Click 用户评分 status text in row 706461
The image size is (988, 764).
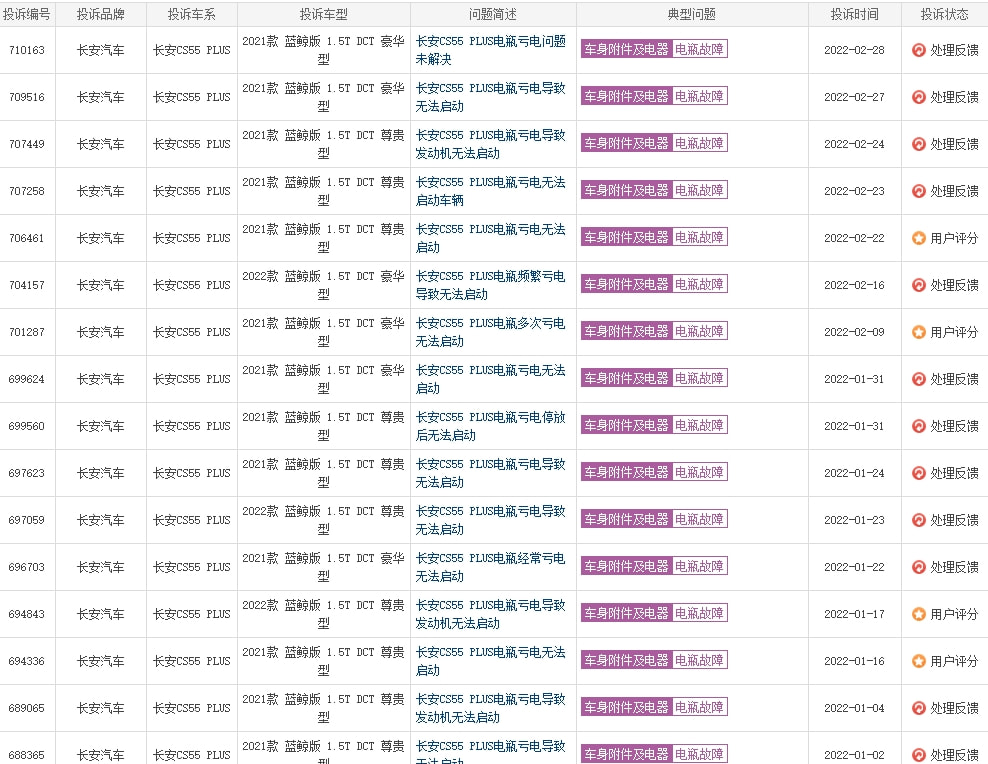coord(954,238)
